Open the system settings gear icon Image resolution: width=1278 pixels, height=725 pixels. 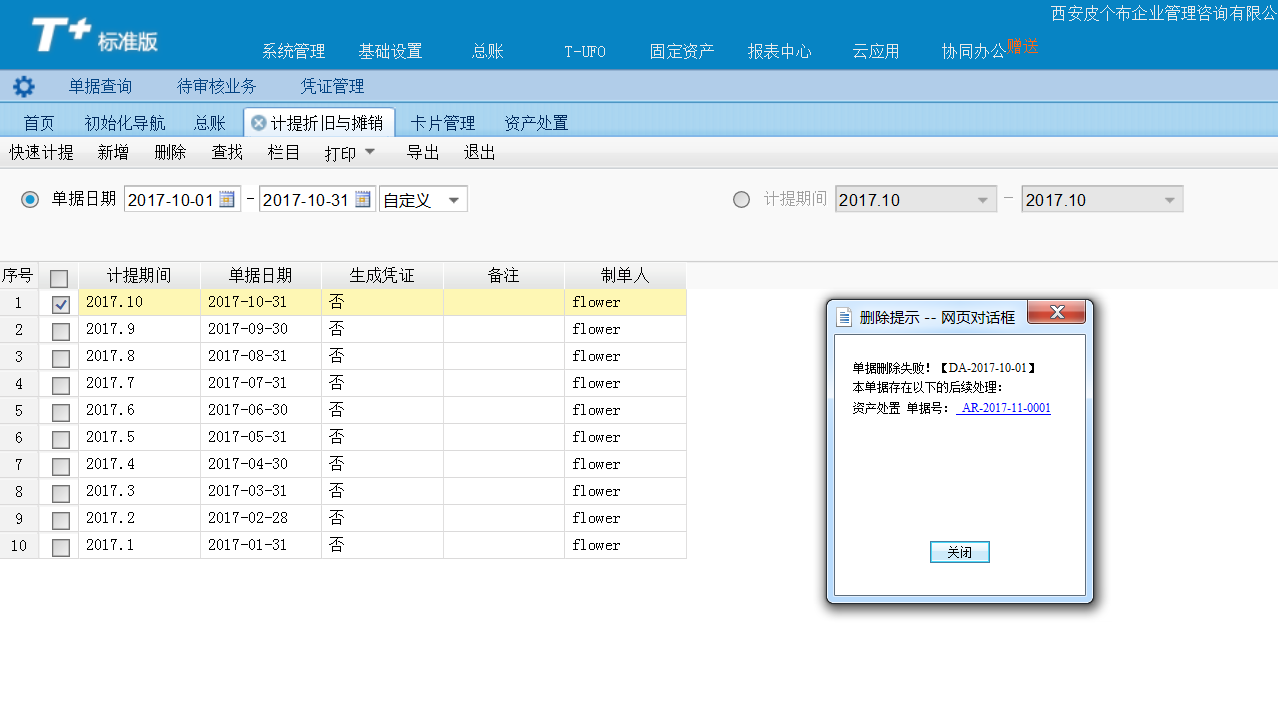coord(23,86)
